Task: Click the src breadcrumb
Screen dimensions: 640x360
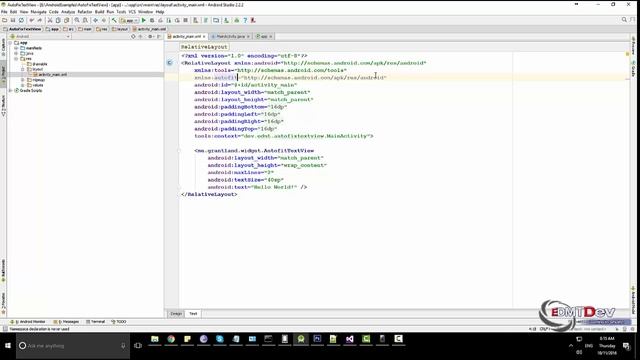Action: click(x=69, y=29)
